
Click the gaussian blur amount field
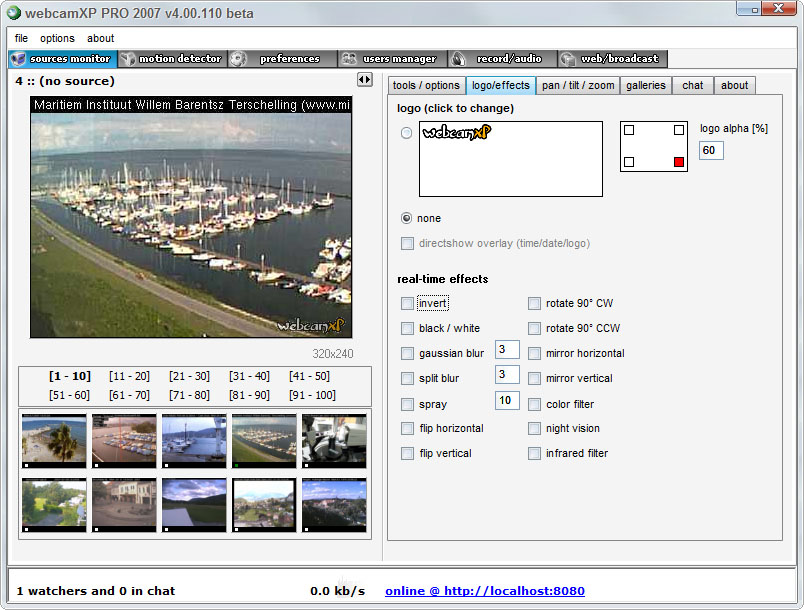click(x=507, y=350)
